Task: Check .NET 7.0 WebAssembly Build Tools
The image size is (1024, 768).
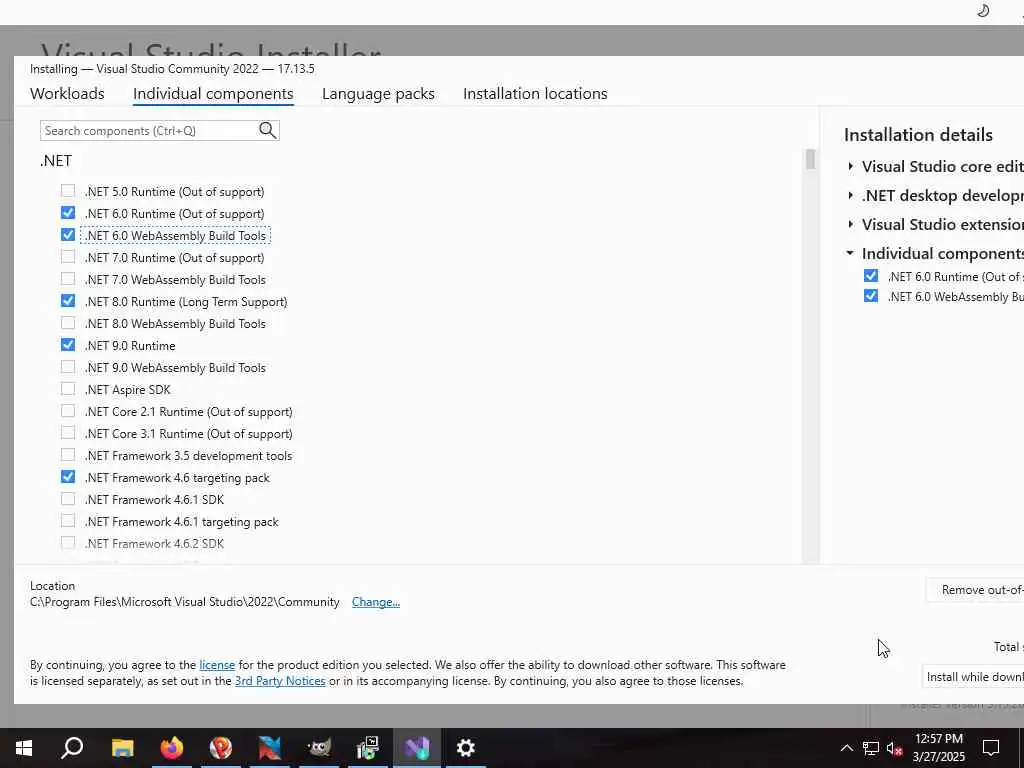Action: click(68, 279)
